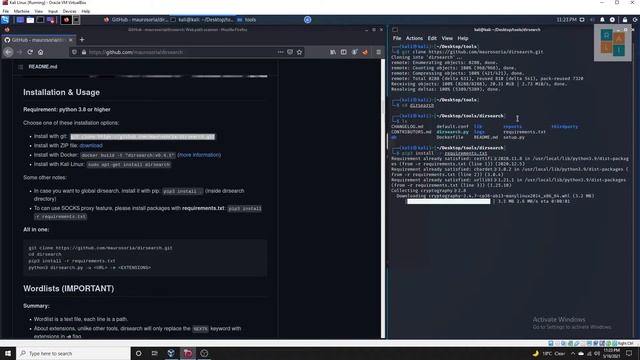Open the Firefox library icon
Screen dimensions: 640x360
tap(333, 52)
